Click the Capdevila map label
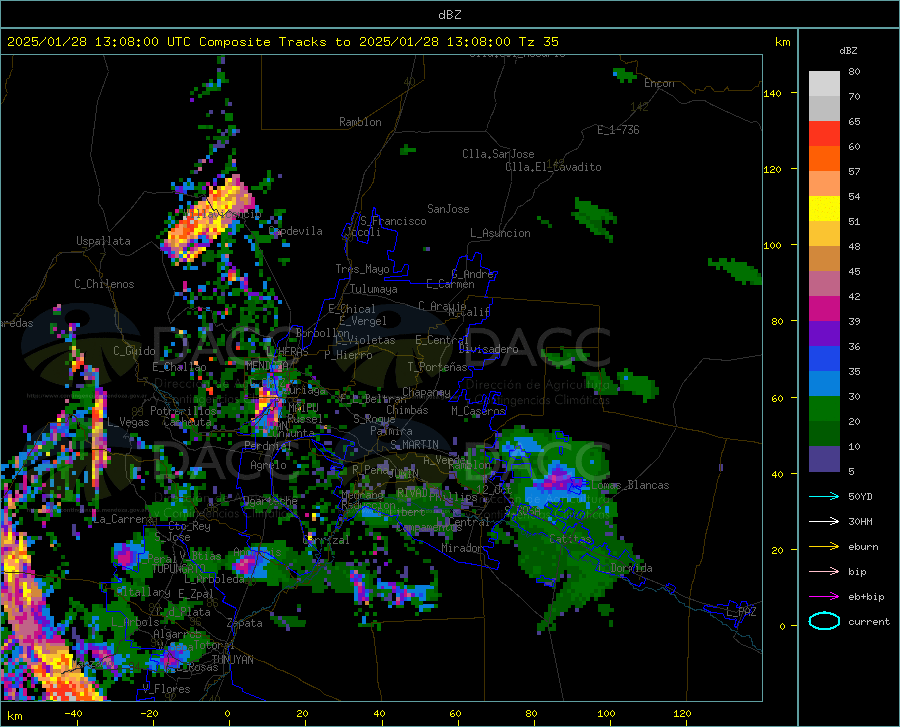900x727 pixels. [x=296, y=231]
